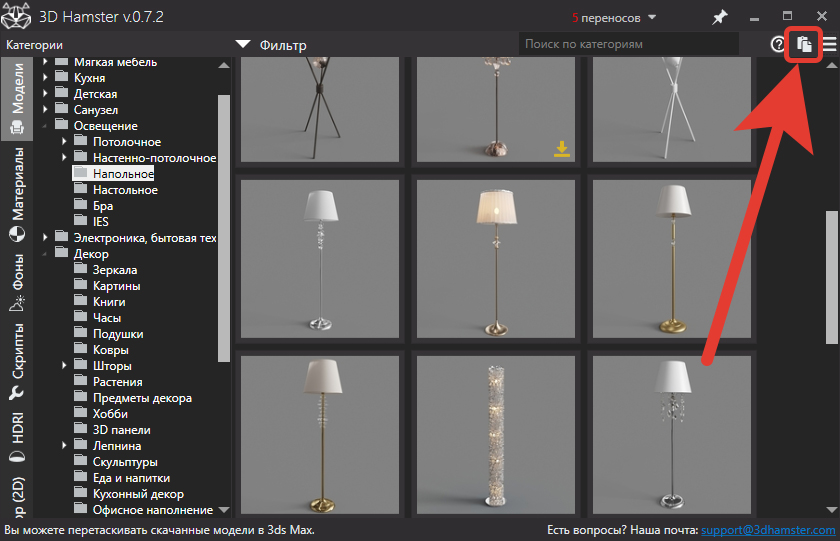Click the Подушки folder icon
The image size is (840, 541).
click(80, 333)
